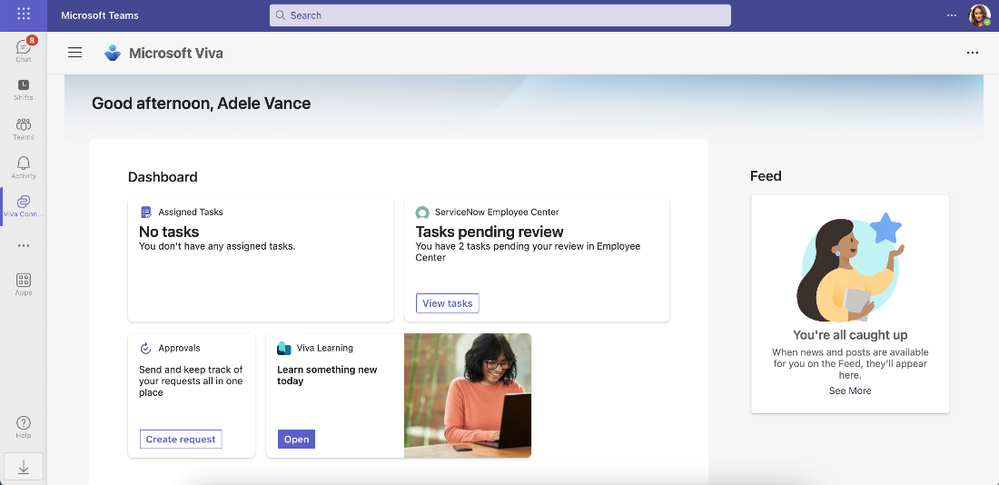Click Open button on Viva Learning
This screenshot has height=485, width=999.
point(296,439)
